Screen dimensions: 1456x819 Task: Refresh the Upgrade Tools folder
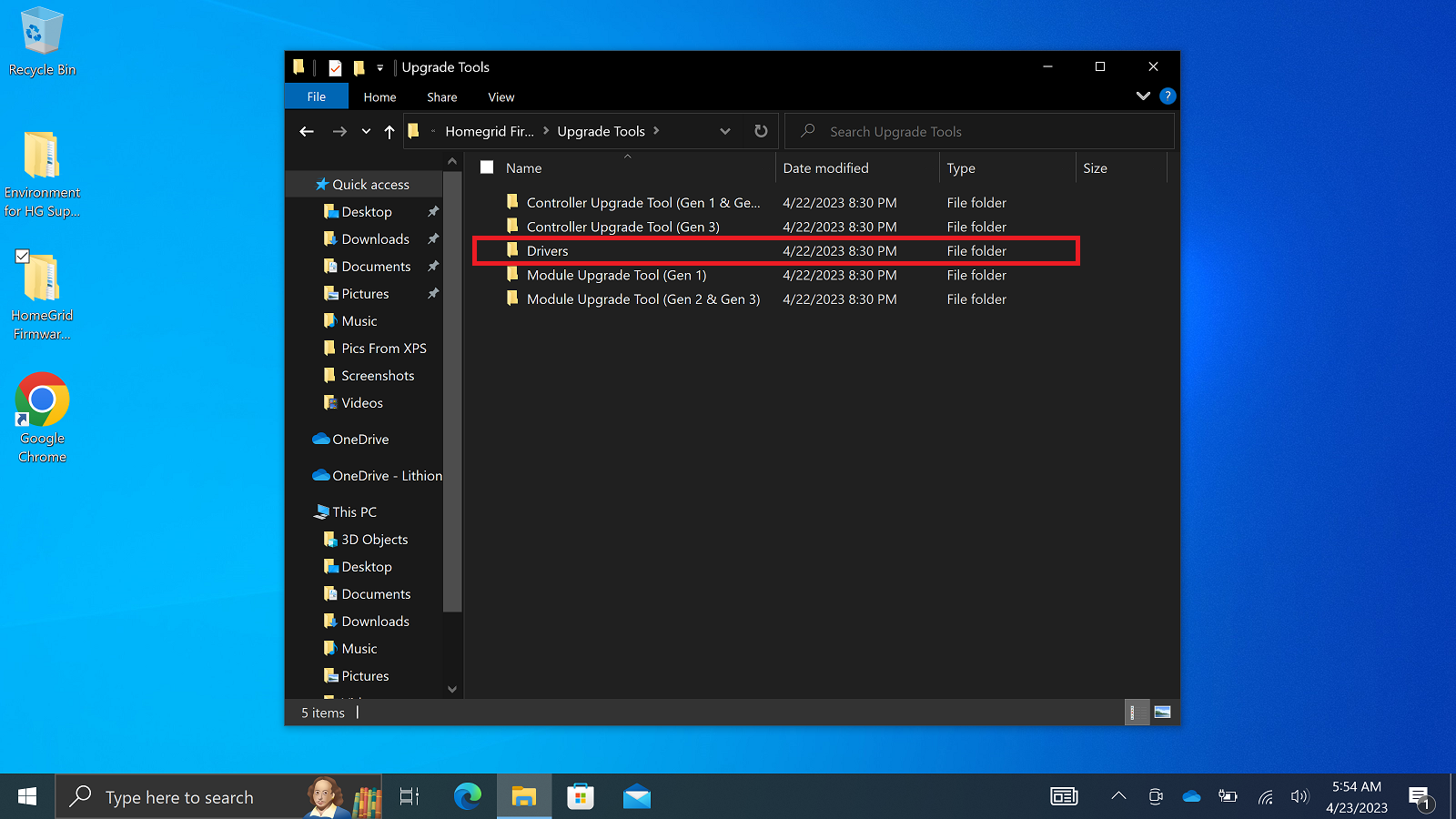761,132
